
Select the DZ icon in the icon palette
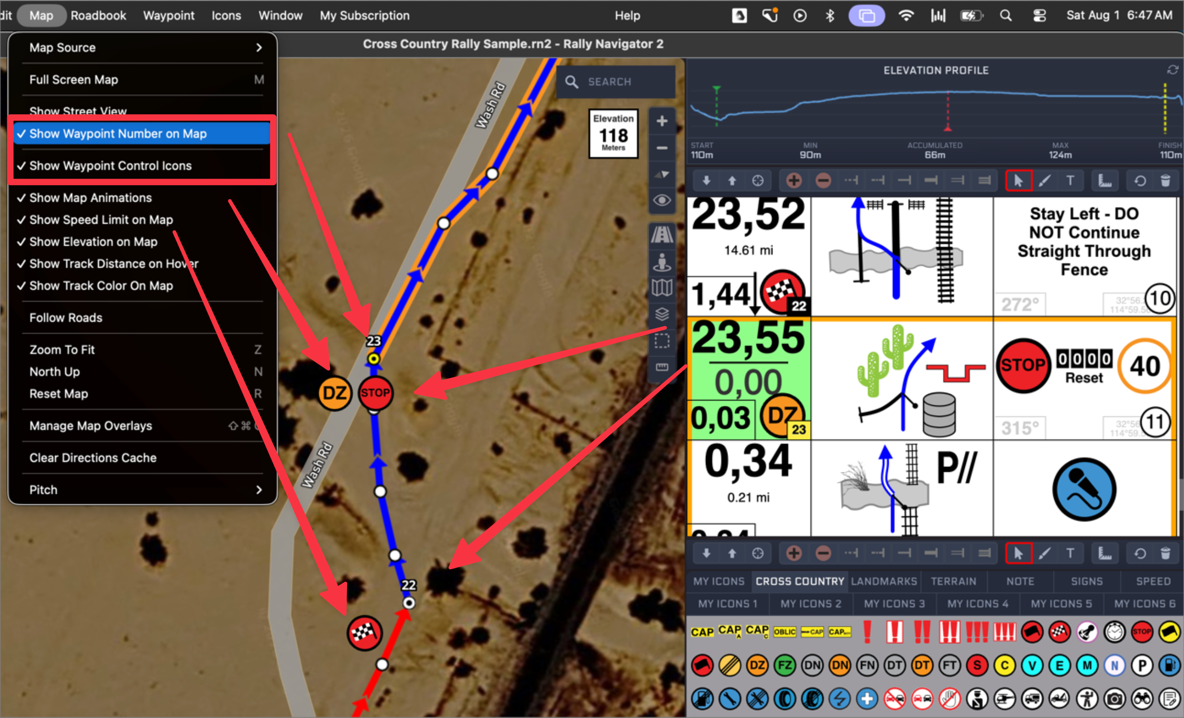click(757, 665)
